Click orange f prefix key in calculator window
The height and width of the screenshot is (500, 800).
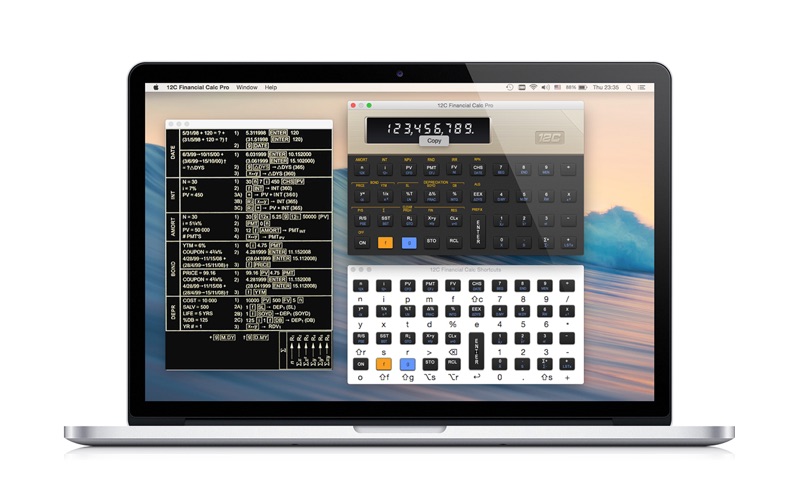[x=385, y=243]
